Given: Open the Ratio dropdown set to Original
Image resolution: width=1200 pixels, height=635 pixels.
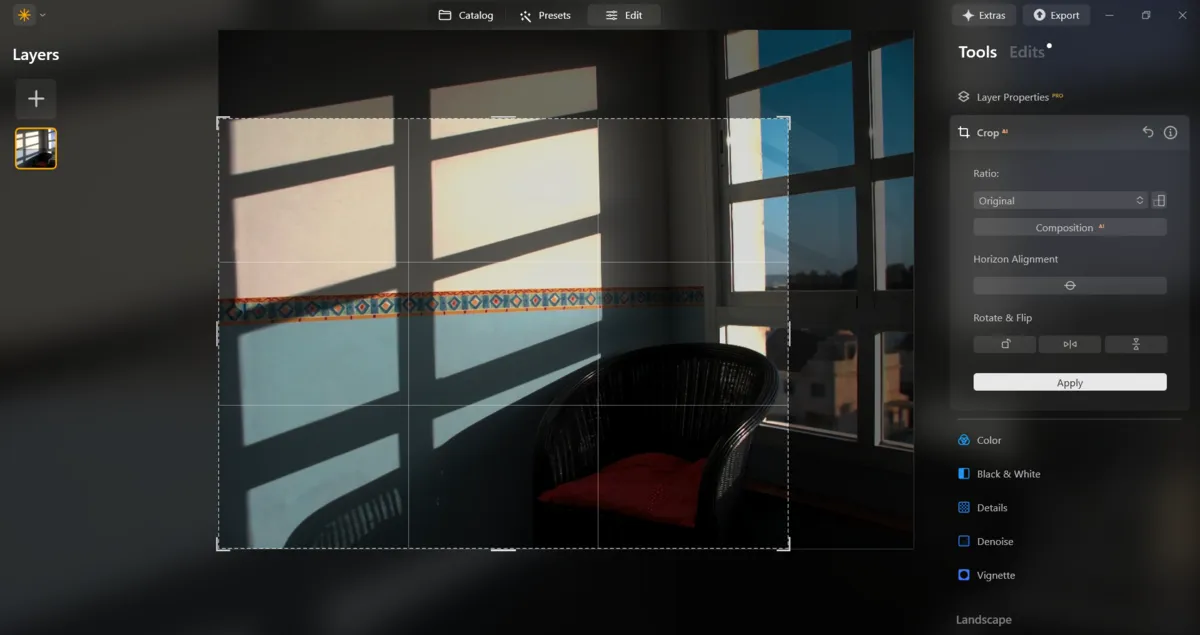Looking at the screenshot, I should coord(1058,200).
